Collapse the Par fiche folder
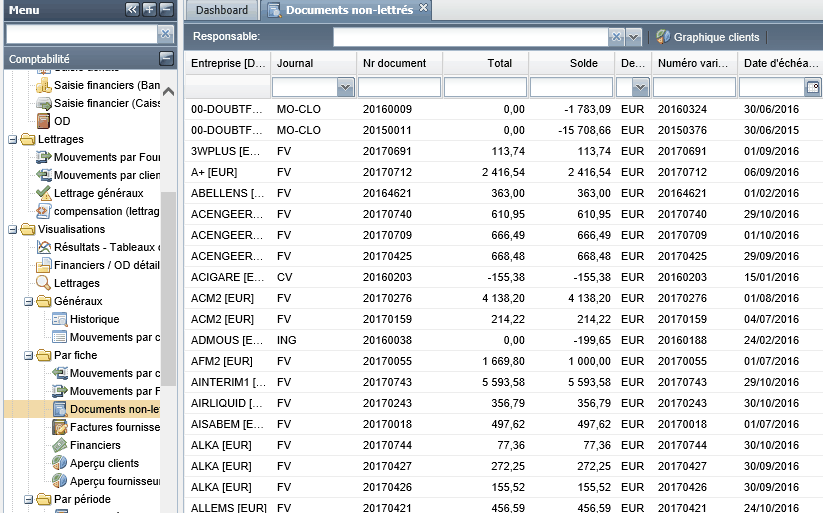This screenshot has width=823, height=513. [28, 355]
